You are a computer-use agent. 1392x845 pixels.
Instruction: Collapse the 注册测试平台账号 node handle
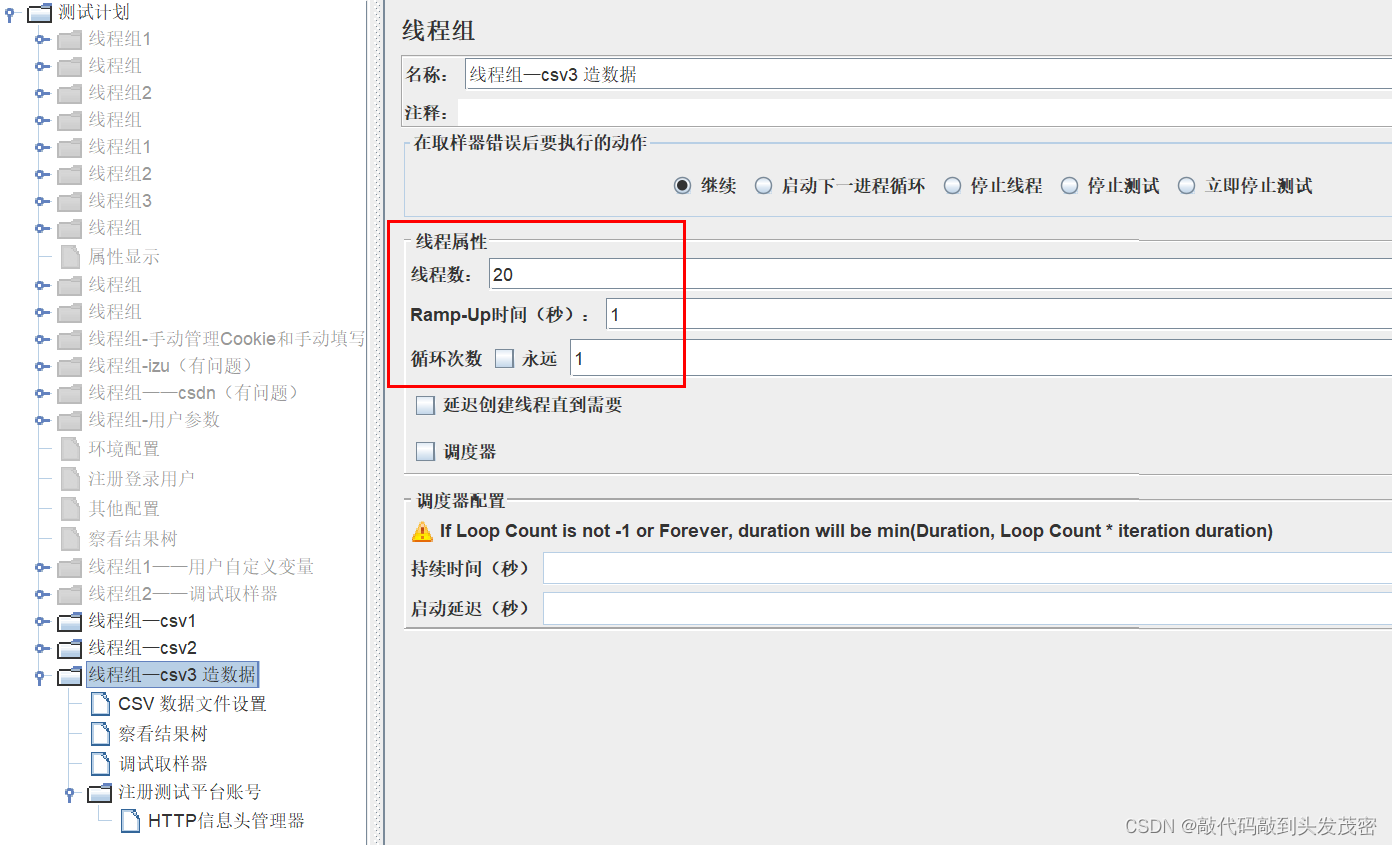click(x=70, y=794)
